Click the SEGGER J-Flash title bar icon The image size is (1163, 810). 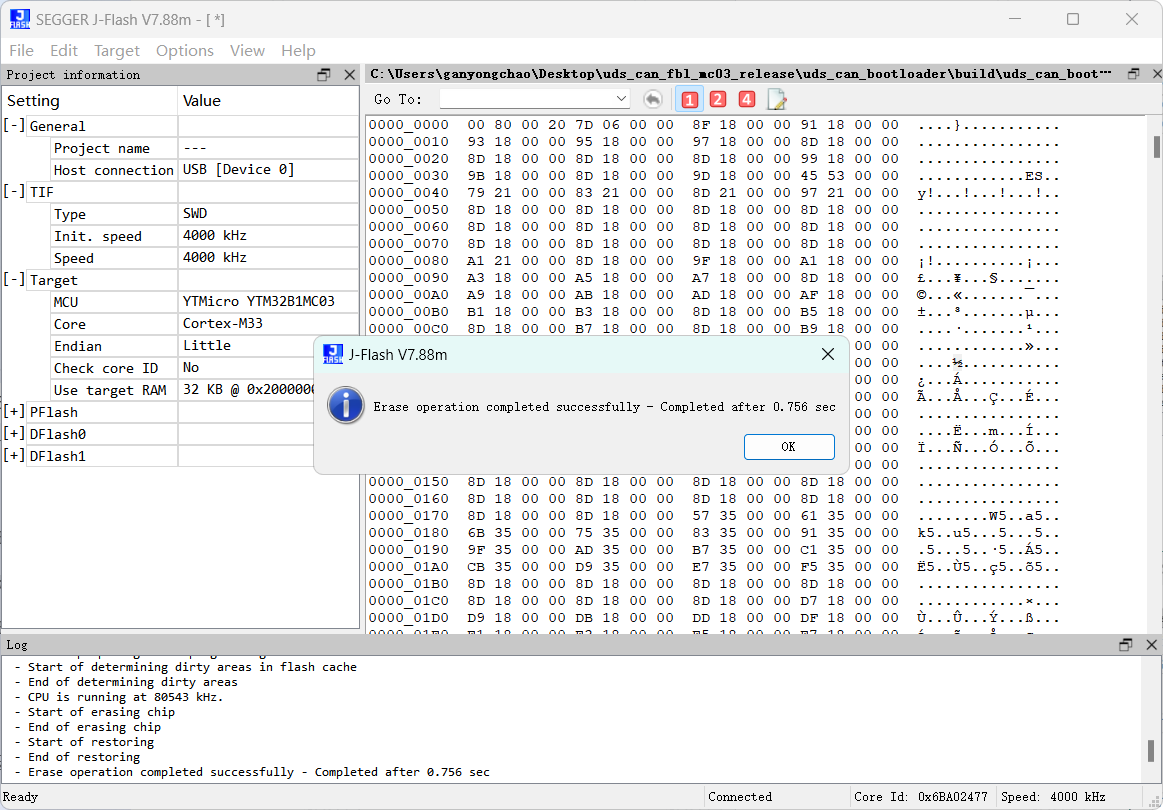pyautogui.click(x=20, y=19)
